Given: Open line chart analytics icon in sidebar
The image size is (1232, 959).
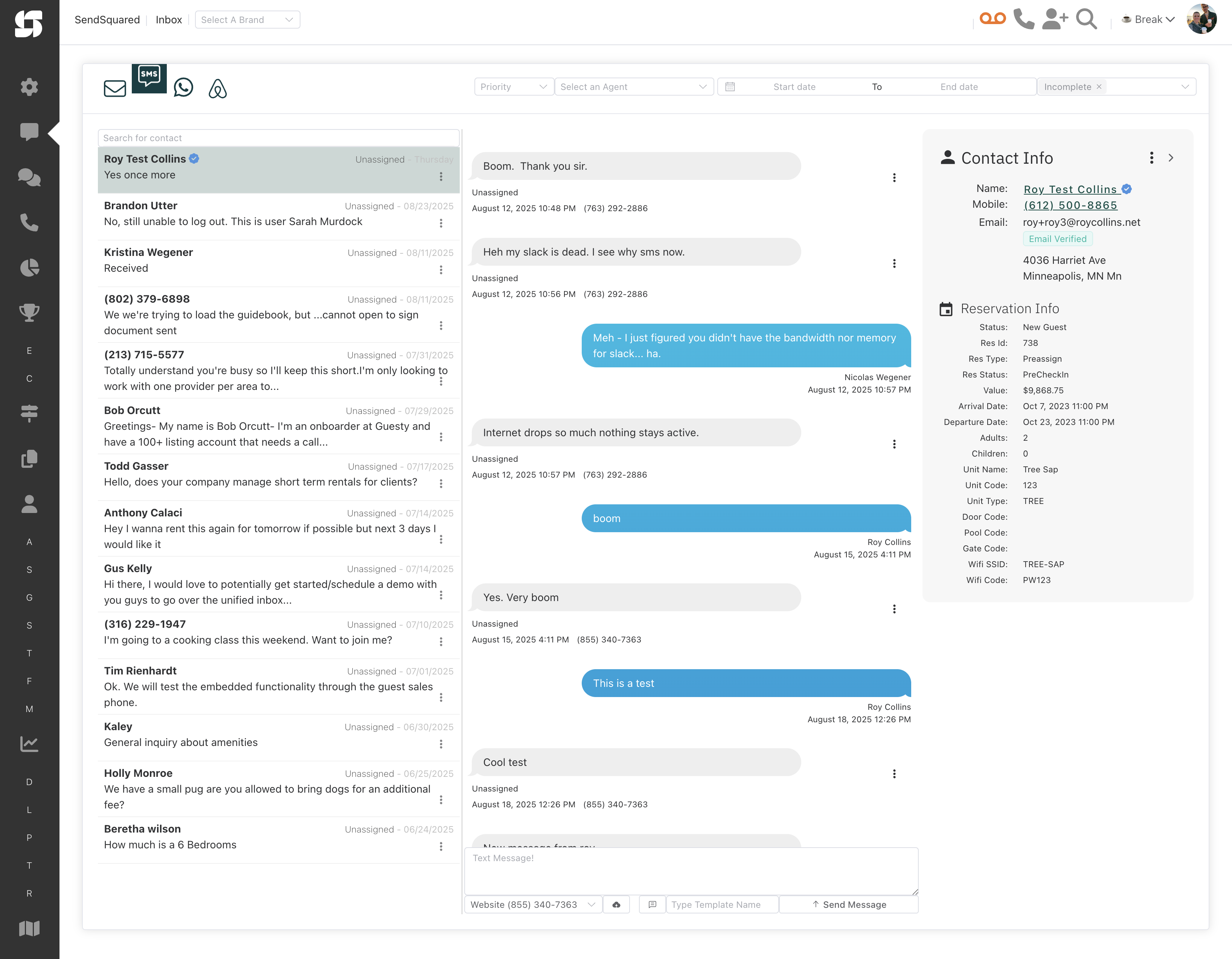Looking at the screenshot, I should point(29,744).
